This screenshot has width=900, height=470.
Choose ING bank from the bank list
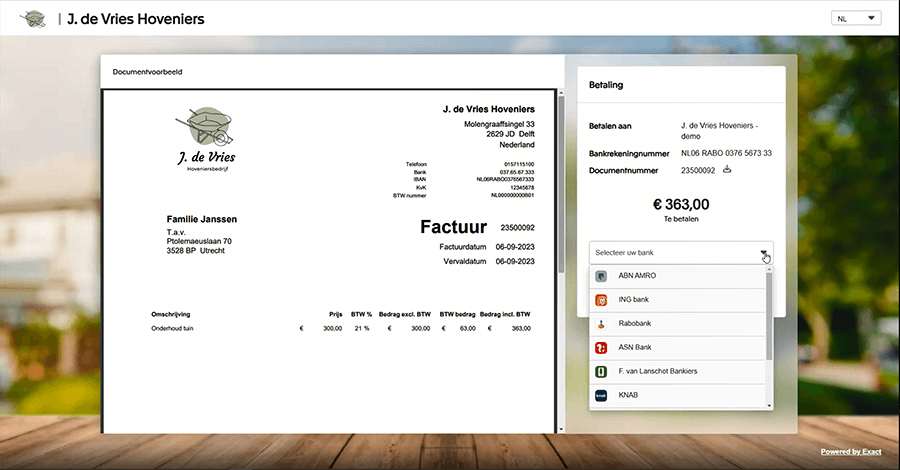coord(677,300)
